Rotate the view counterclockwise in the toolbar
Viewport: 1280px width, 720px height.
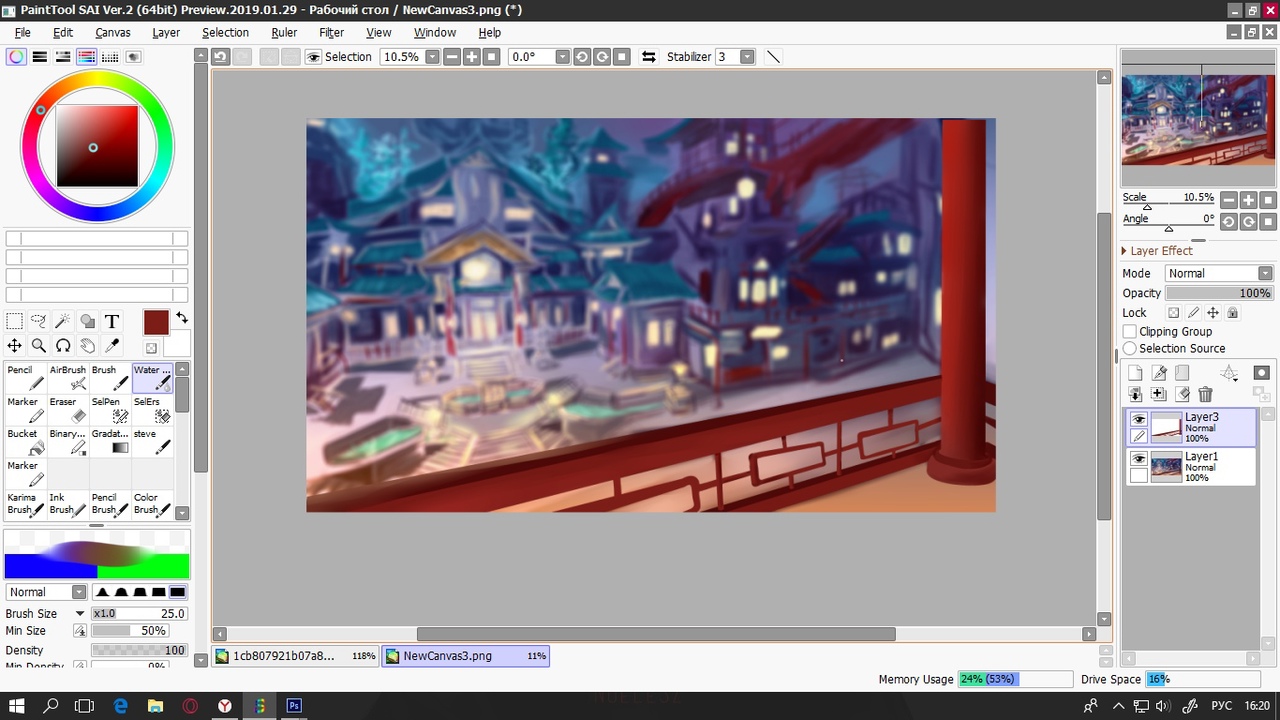click(x=582, y=57)
